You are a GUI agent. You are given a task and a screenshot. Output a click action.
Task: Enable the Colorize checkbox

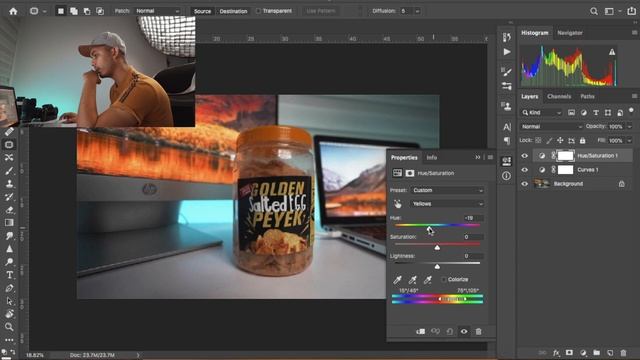pyautogui.click(x=444, y=280)
